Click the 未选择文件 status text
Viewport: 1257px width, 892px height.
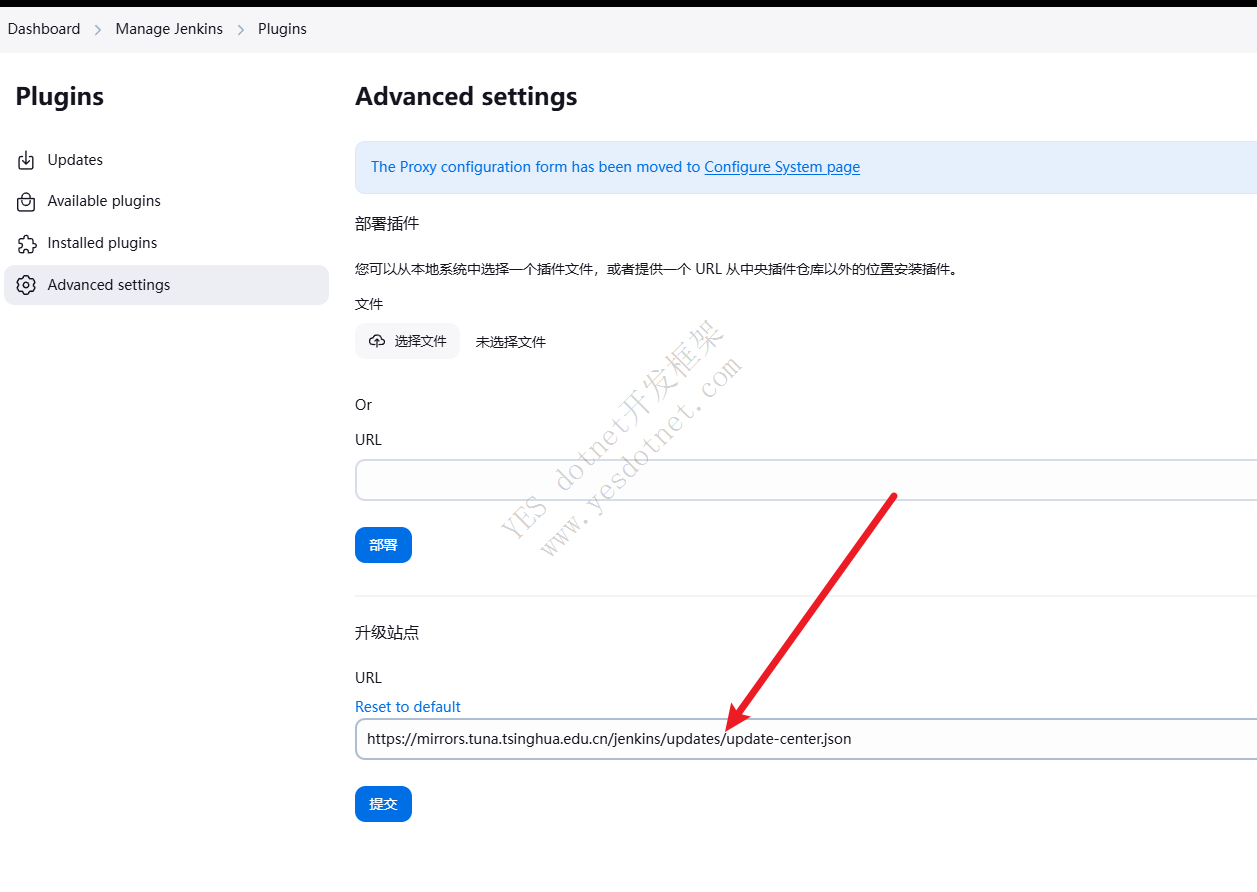pyautogui.click(x=510, y=342)
